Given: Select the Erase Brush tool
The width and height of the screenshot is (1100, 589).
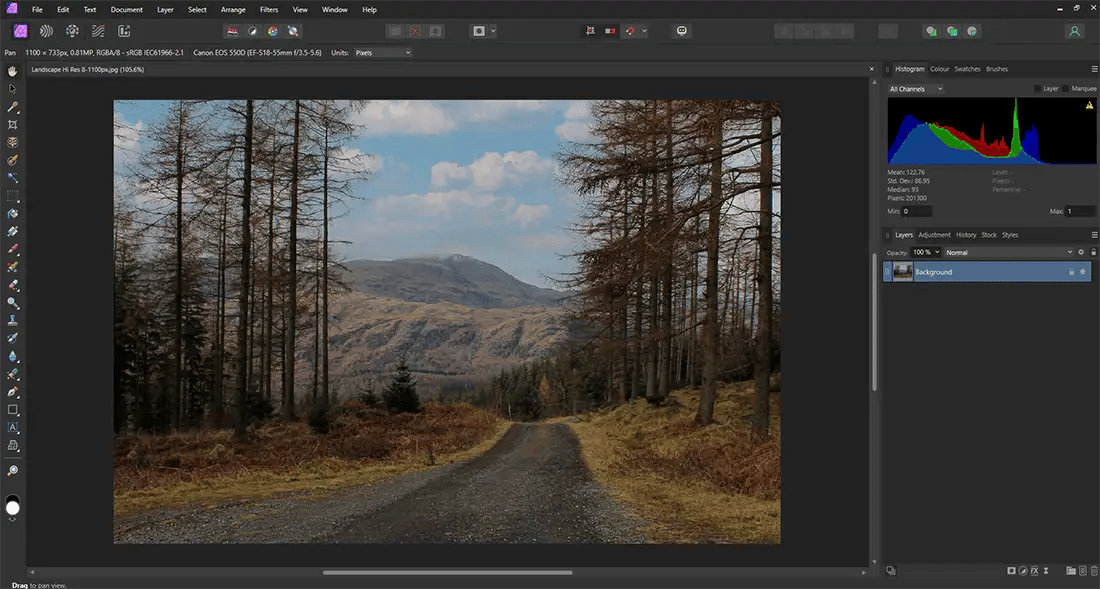Looking at the screenshot, I should [13, 285].
